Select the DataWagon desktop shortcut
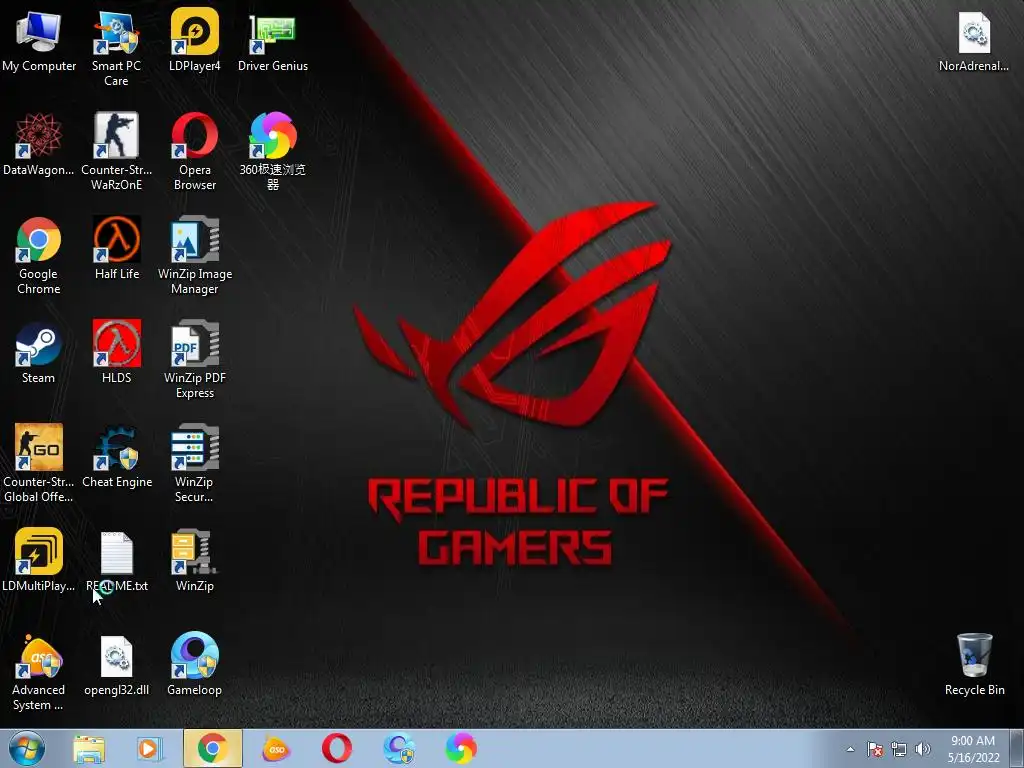 [39, 144]
